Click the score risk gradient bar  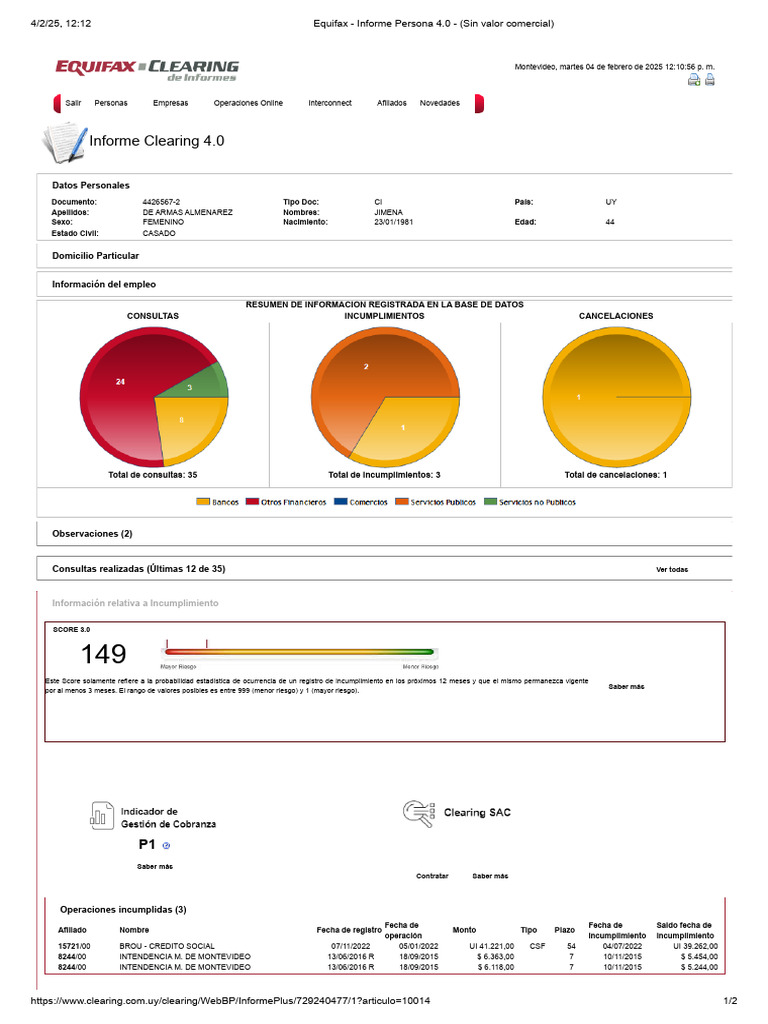299,652
